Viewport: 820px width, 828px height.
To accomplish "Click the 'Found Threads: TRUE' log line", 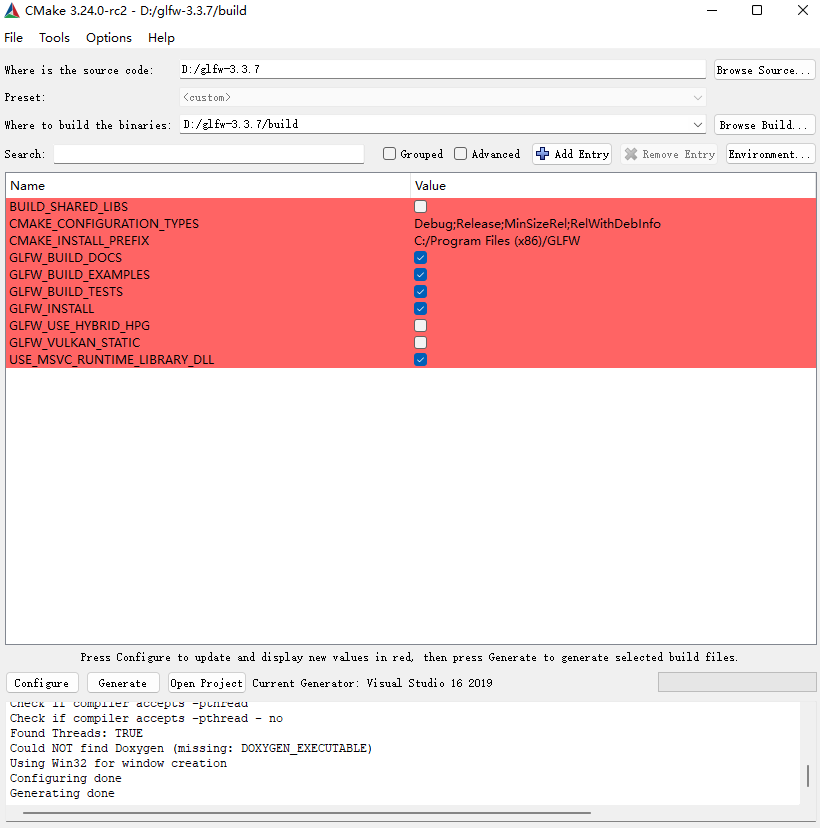I will pos(76,733).
